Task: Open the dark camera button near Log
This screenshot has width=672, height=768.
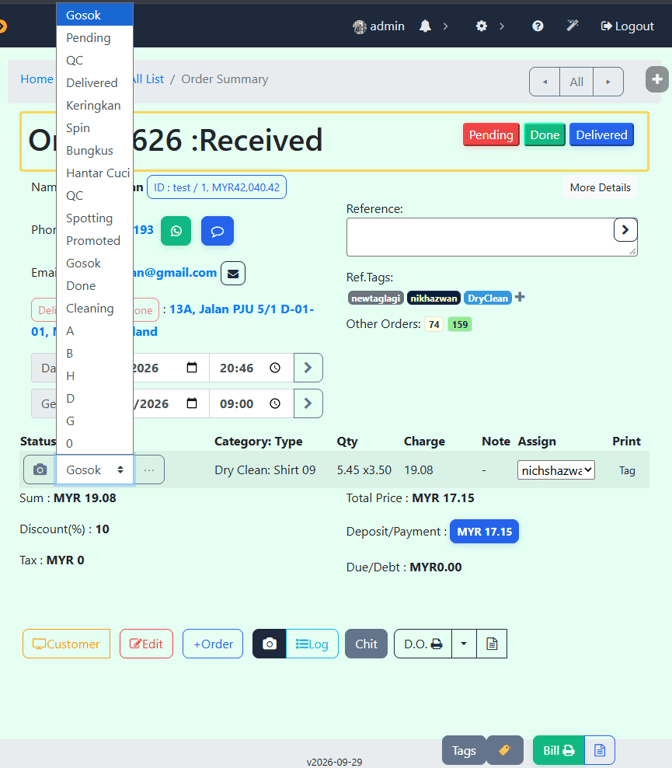Action: [x=269, y=644]
